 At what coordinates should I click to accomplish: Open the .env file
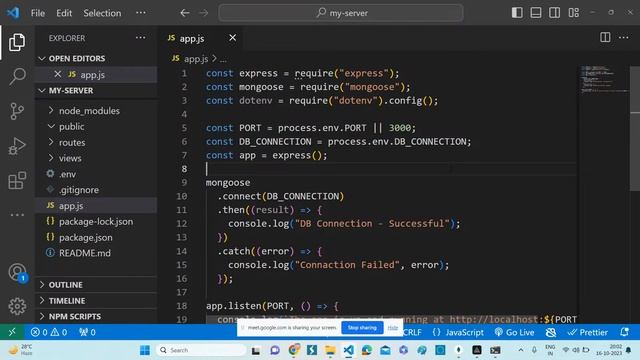click(x=96, y=174)
